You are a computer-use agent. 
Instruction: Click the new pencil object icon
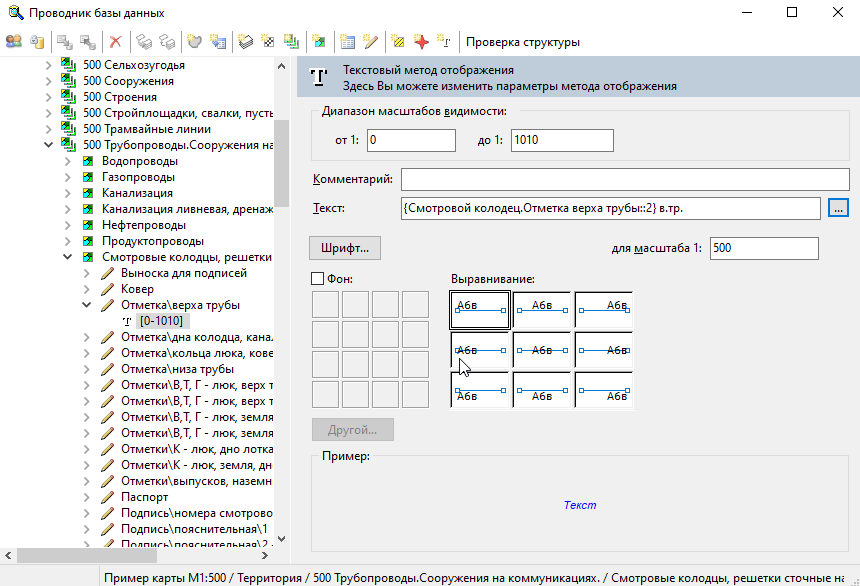click(370, 42)
